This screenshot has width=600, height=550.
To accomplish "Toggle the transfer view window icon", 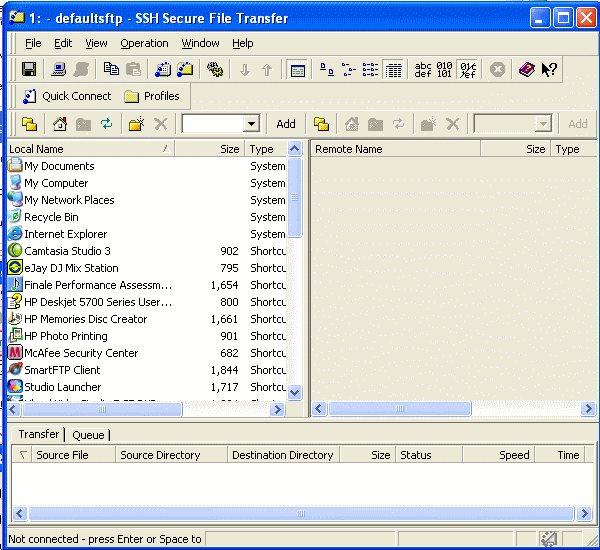I will [297, 70].
